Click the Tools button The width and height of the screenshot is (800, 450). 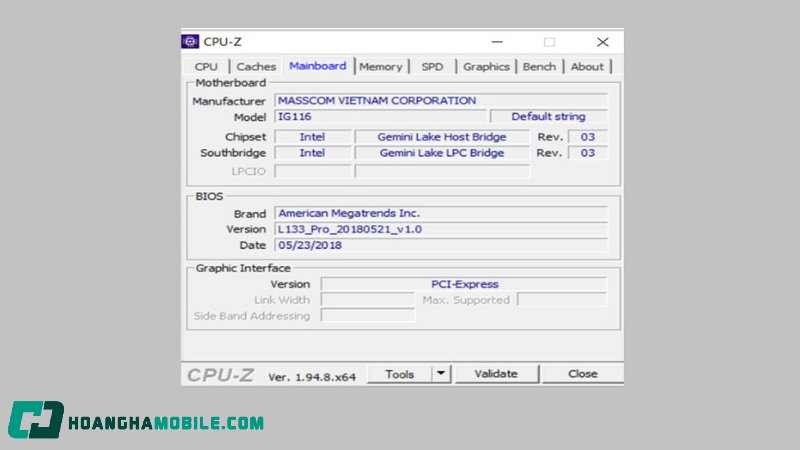click(x=399, y=374)
